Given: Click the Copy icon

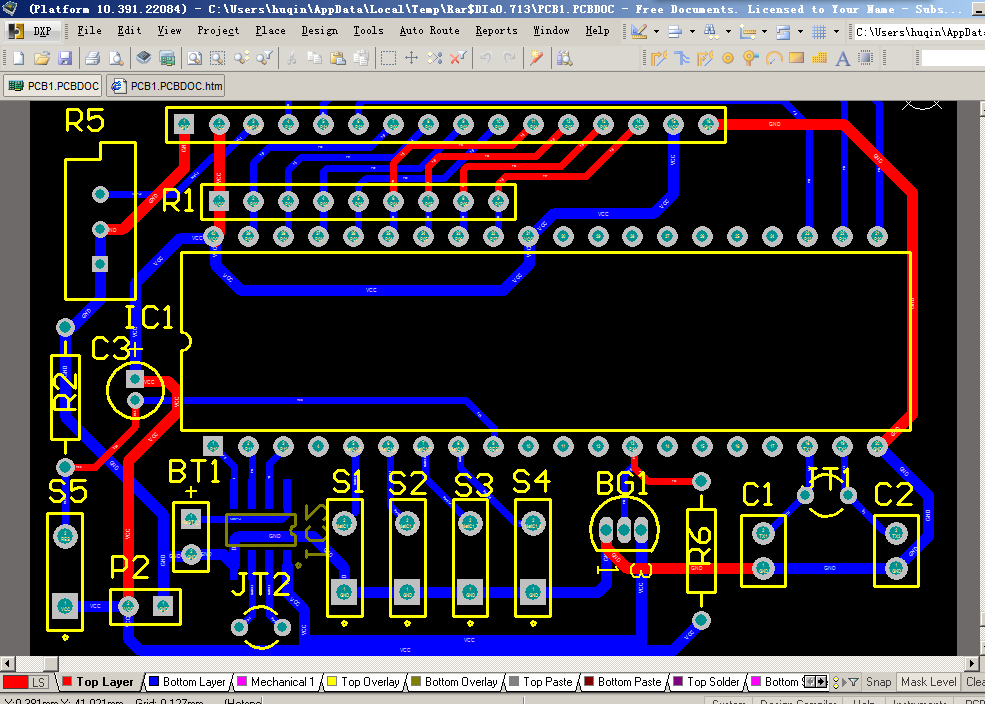Looking at the screenshot, I should (x=315, y=58).
